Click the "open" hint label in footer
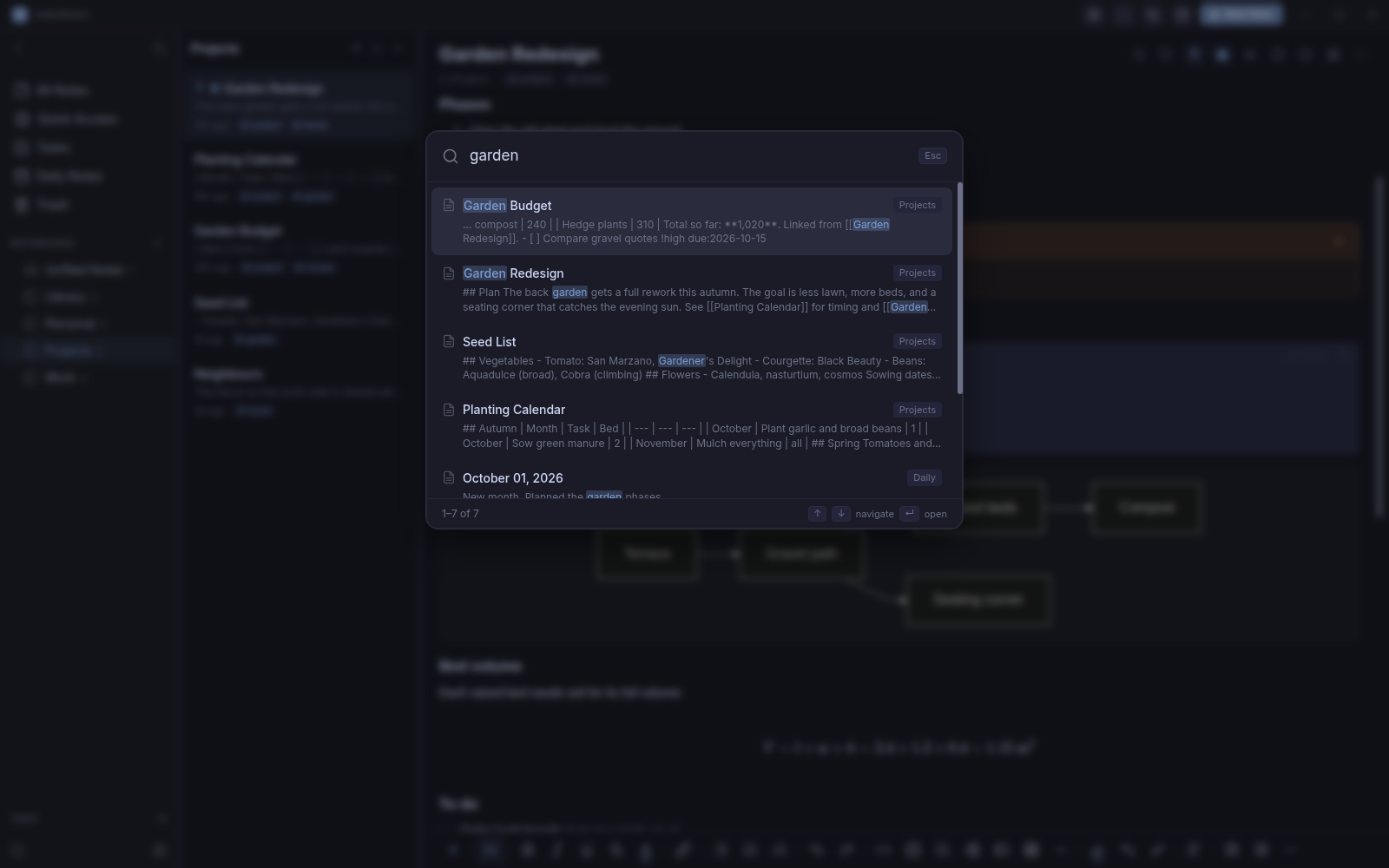The image size is (1389, 868). coord(935,514)
